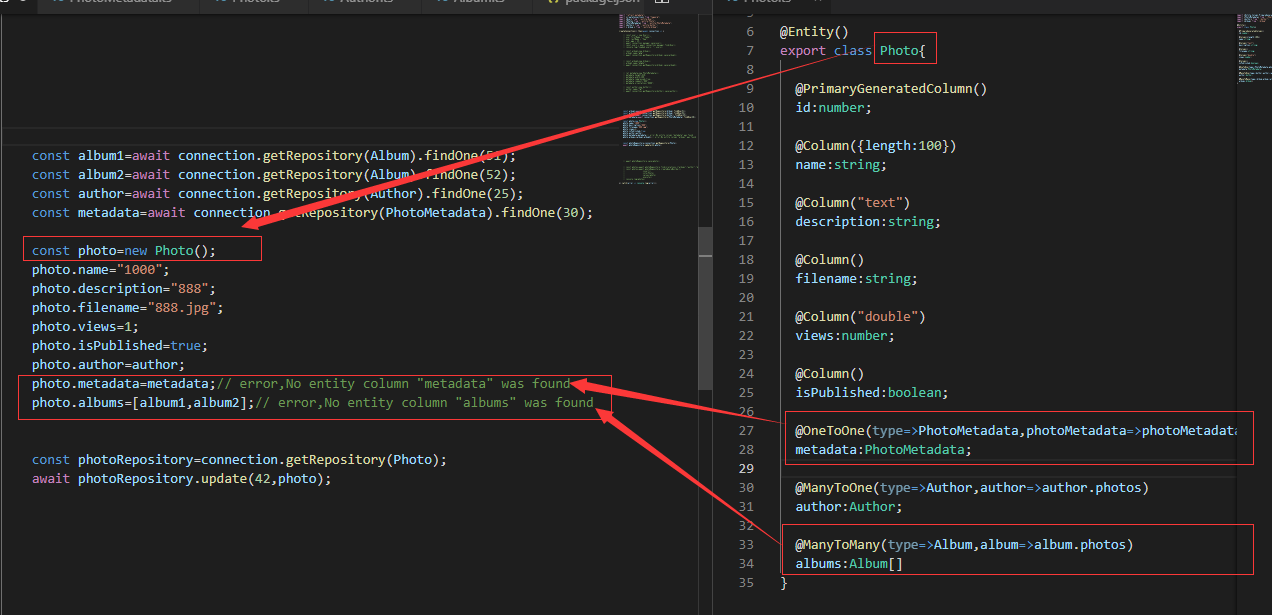Click line number 7 in right gutter
This screenshot has width=1272, height=615.
(750, 50)
